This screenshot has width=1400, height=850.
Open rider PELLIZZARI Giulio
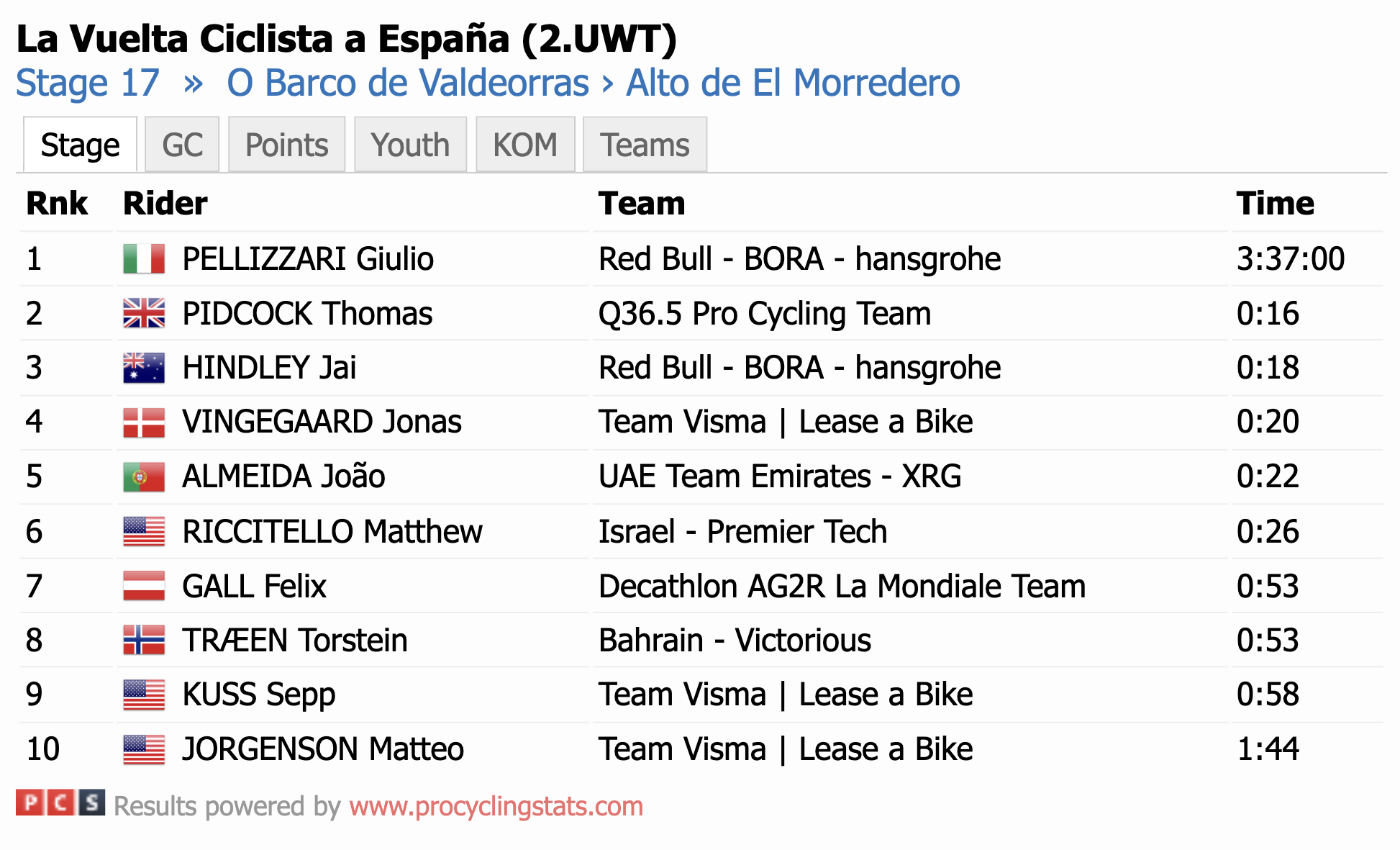point(308,259)
